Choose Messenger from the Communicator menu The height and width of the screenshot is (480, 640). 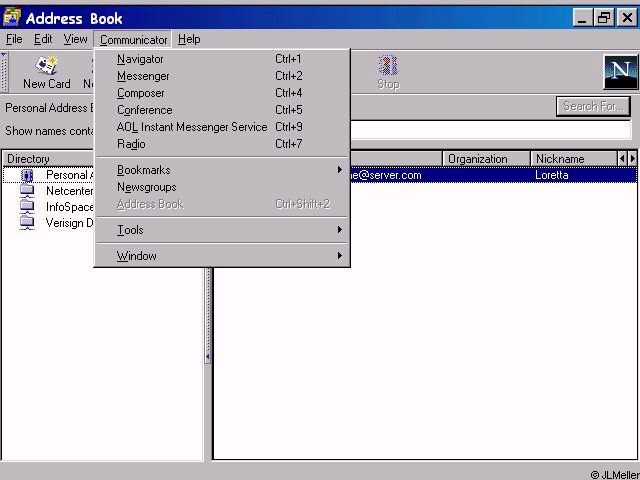click(x=222, y=76)
